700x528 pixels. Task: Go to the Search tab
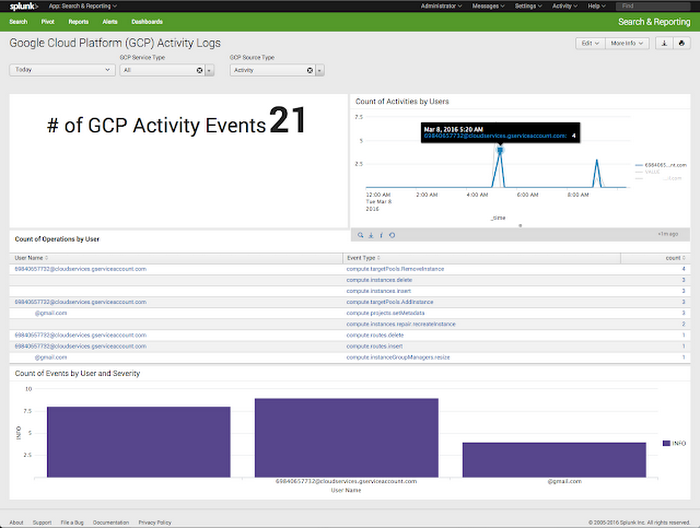coord(18,22)
